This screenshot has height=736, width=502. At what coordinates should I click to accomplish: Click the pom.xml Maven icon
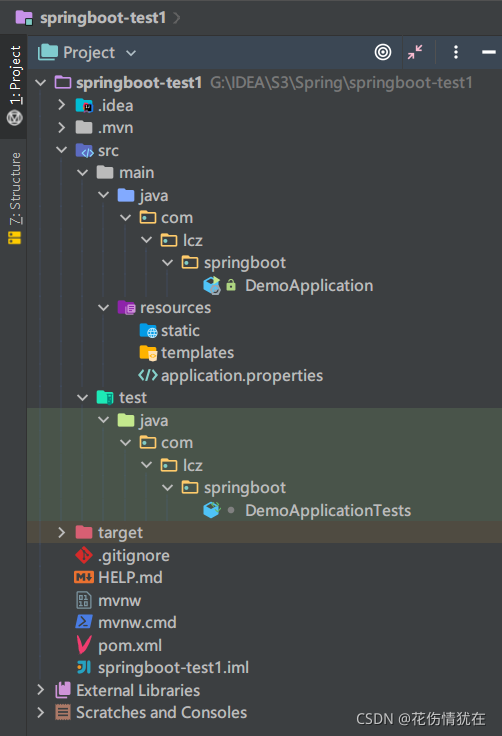84,645
